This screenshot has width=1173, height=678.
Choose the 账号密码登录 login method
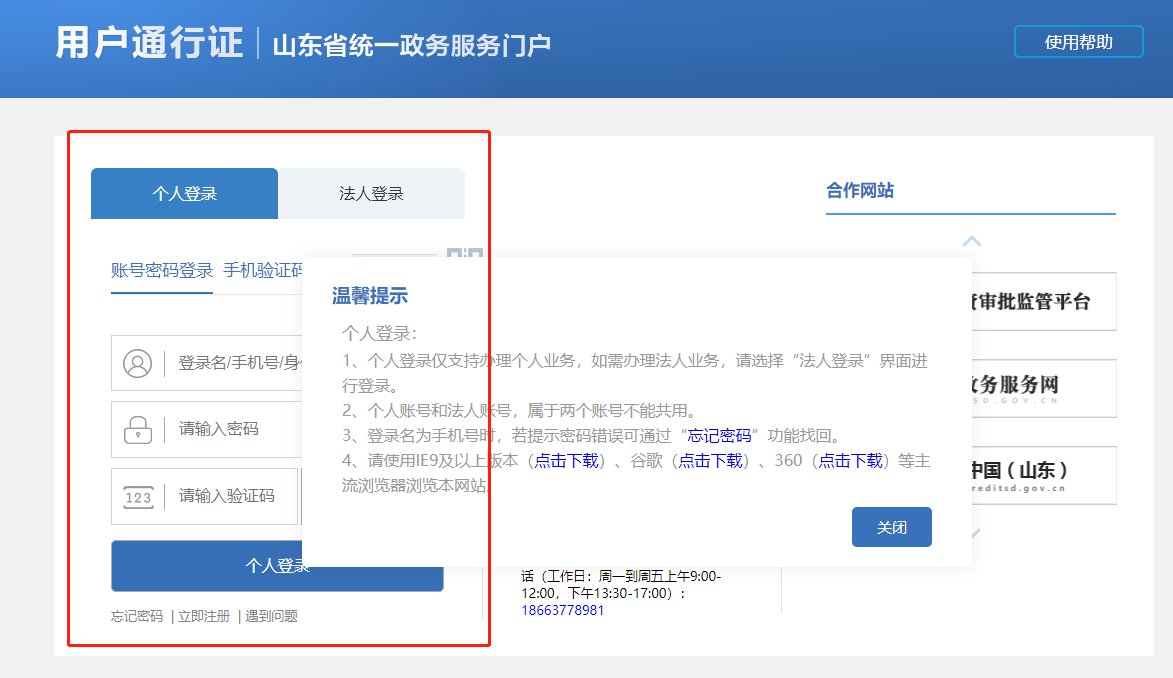click(x=162, y=270)
